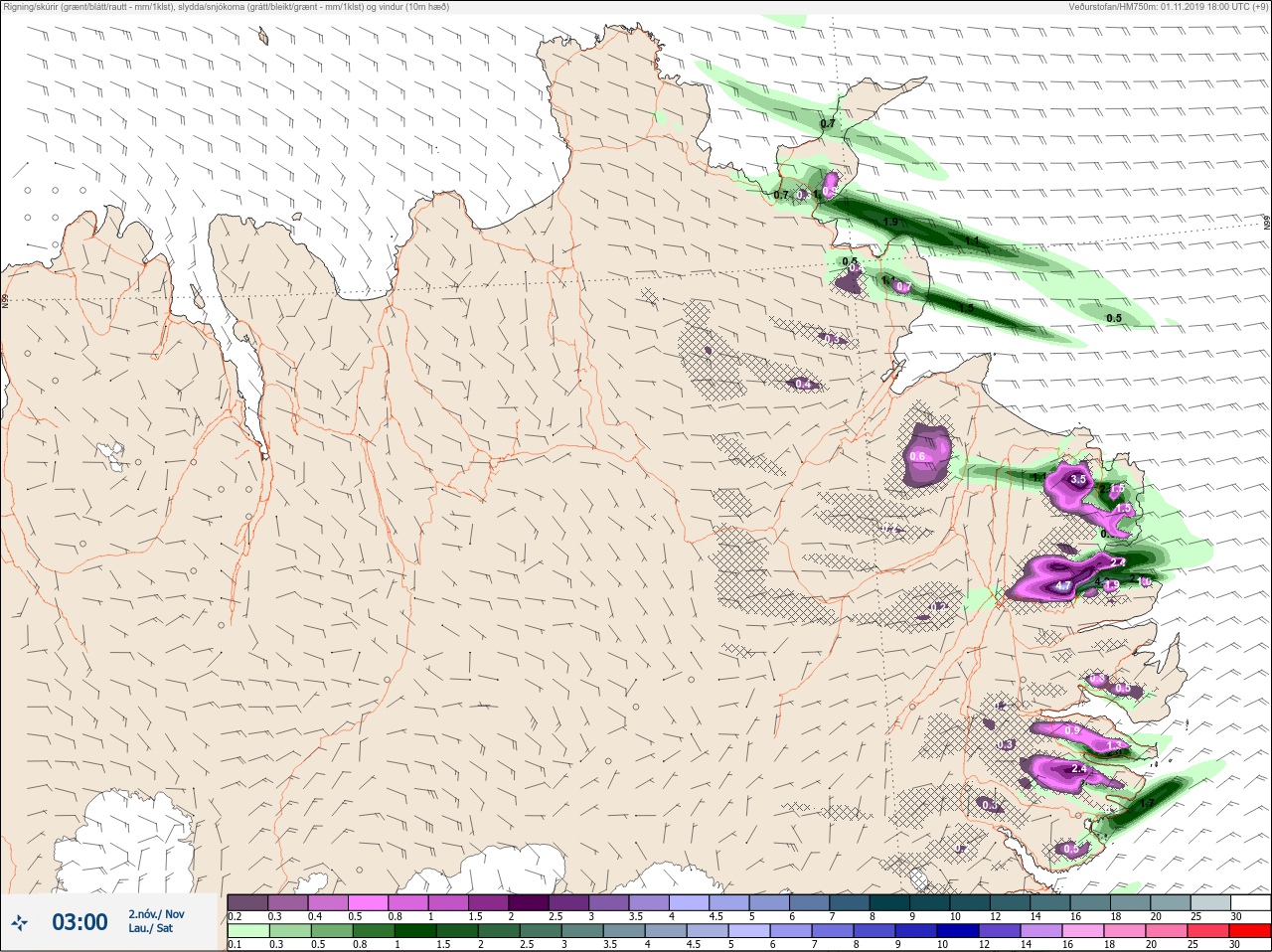Pick the dark purple 0.2 swatch in top legend
1272x952 pixels.
247,902
